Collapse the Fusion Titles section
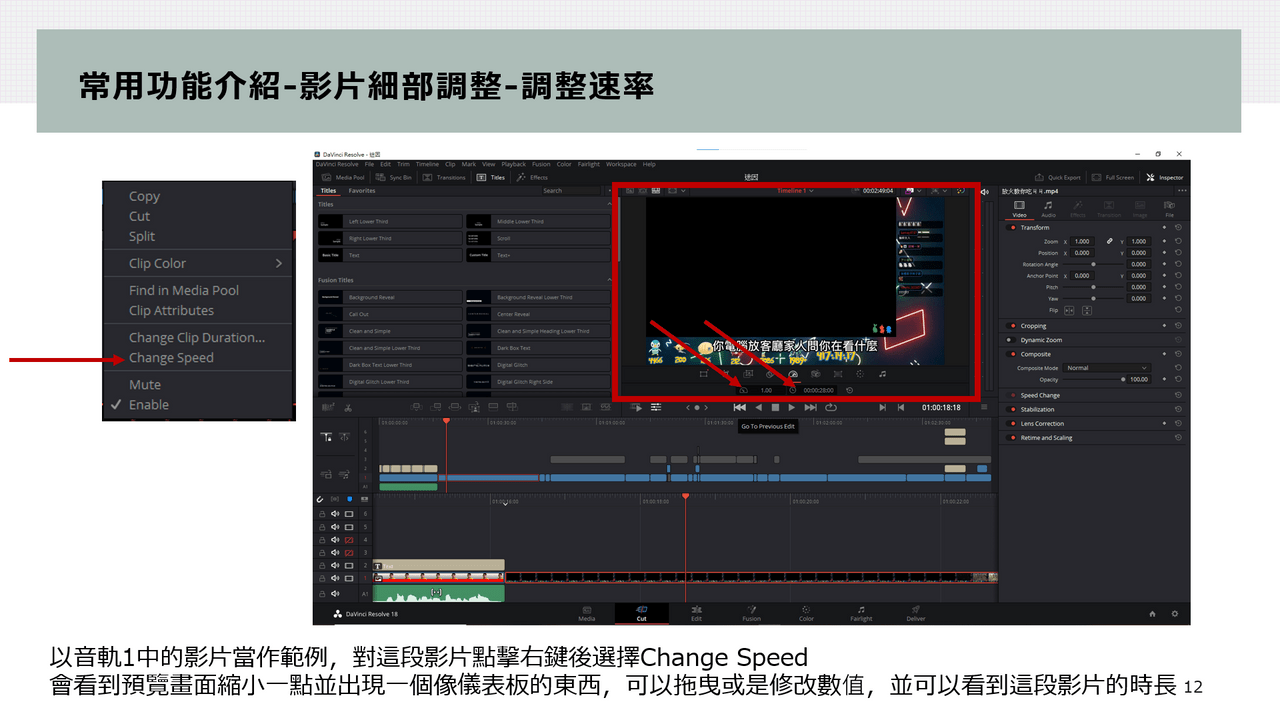1280x720 pixels. click(609, 280)
